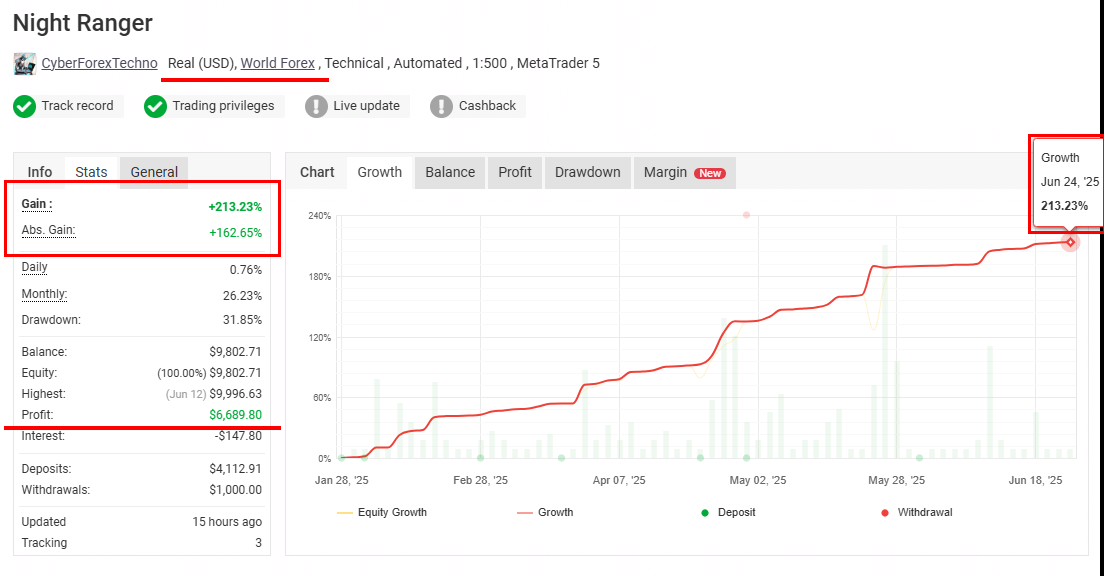Screen dimensions: 1104x576
Task: Click the Margin tab New badge
Action: click(710, 173)
